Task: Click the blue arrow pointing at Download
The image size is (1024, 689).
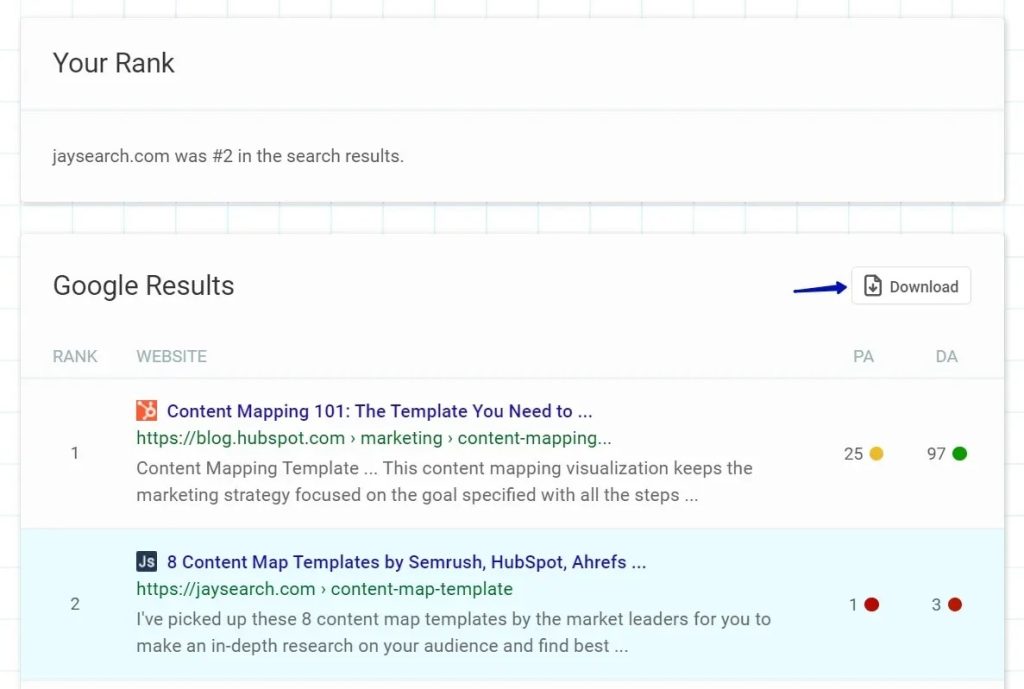Action: coord(820,288)
